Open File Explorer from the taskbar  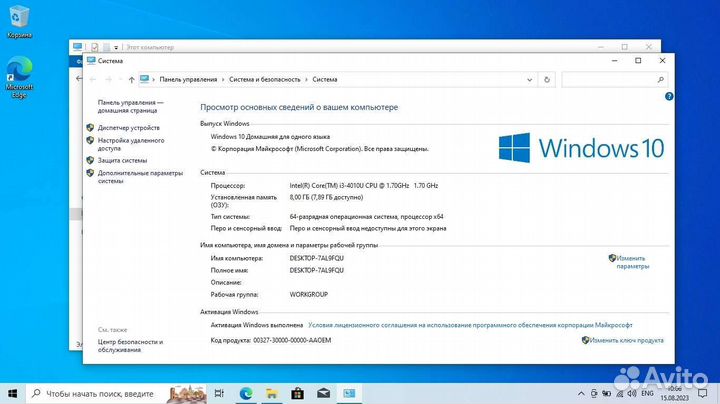pyautogui.click(x=272, y=393)
